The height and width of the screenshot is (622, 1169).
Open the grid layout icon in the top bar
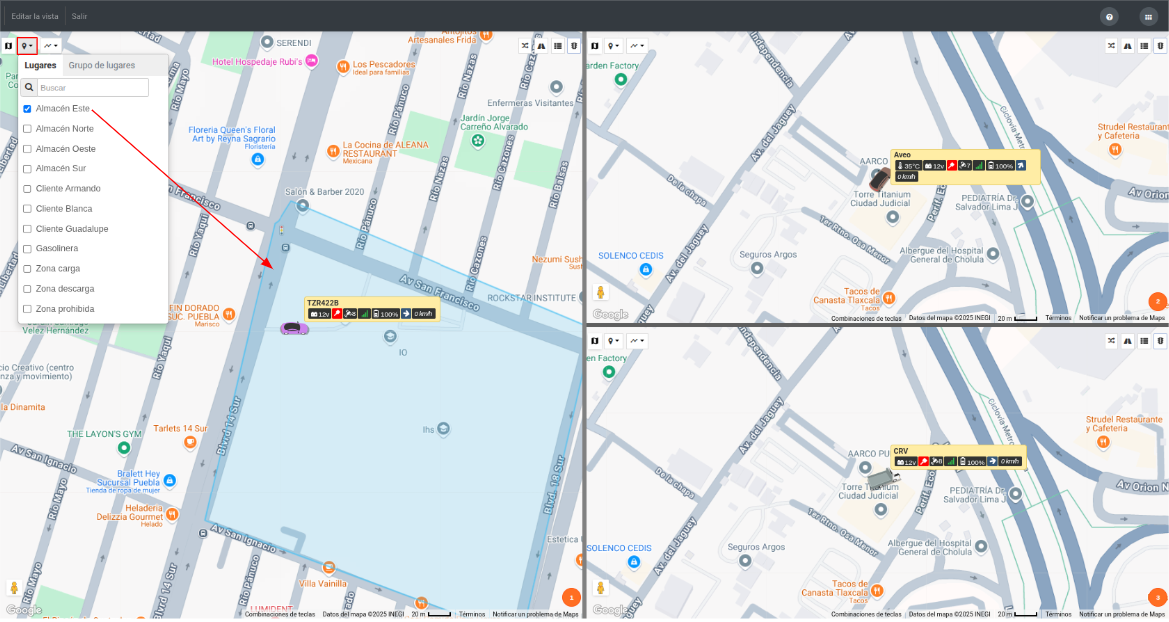click(x=1147, y=17)
